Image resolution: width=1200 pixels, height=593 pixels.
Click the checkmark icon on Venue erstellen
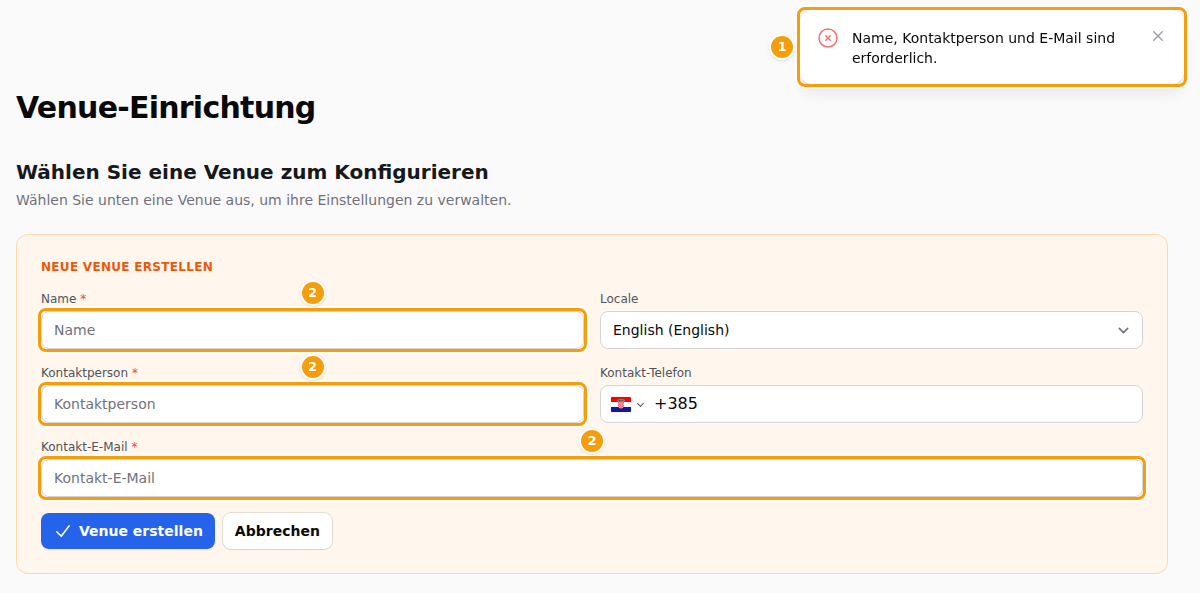(x=63, y=531)
